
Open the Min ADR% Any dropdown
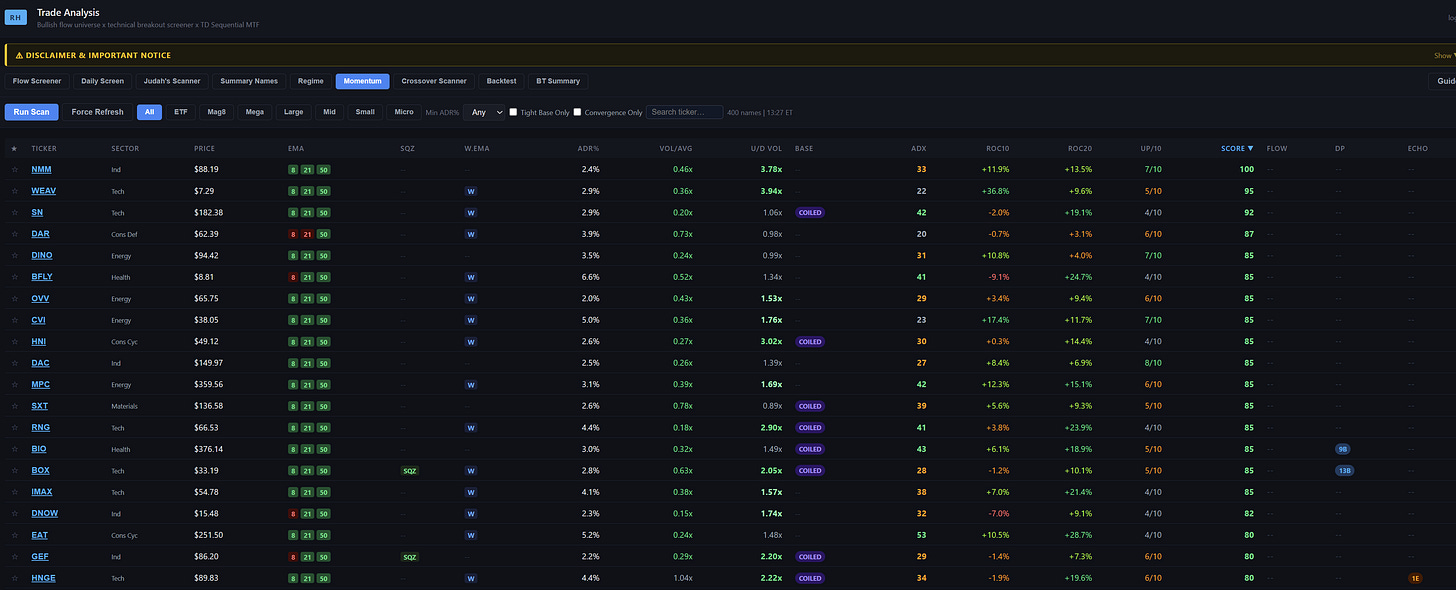[x=483, y=112]
